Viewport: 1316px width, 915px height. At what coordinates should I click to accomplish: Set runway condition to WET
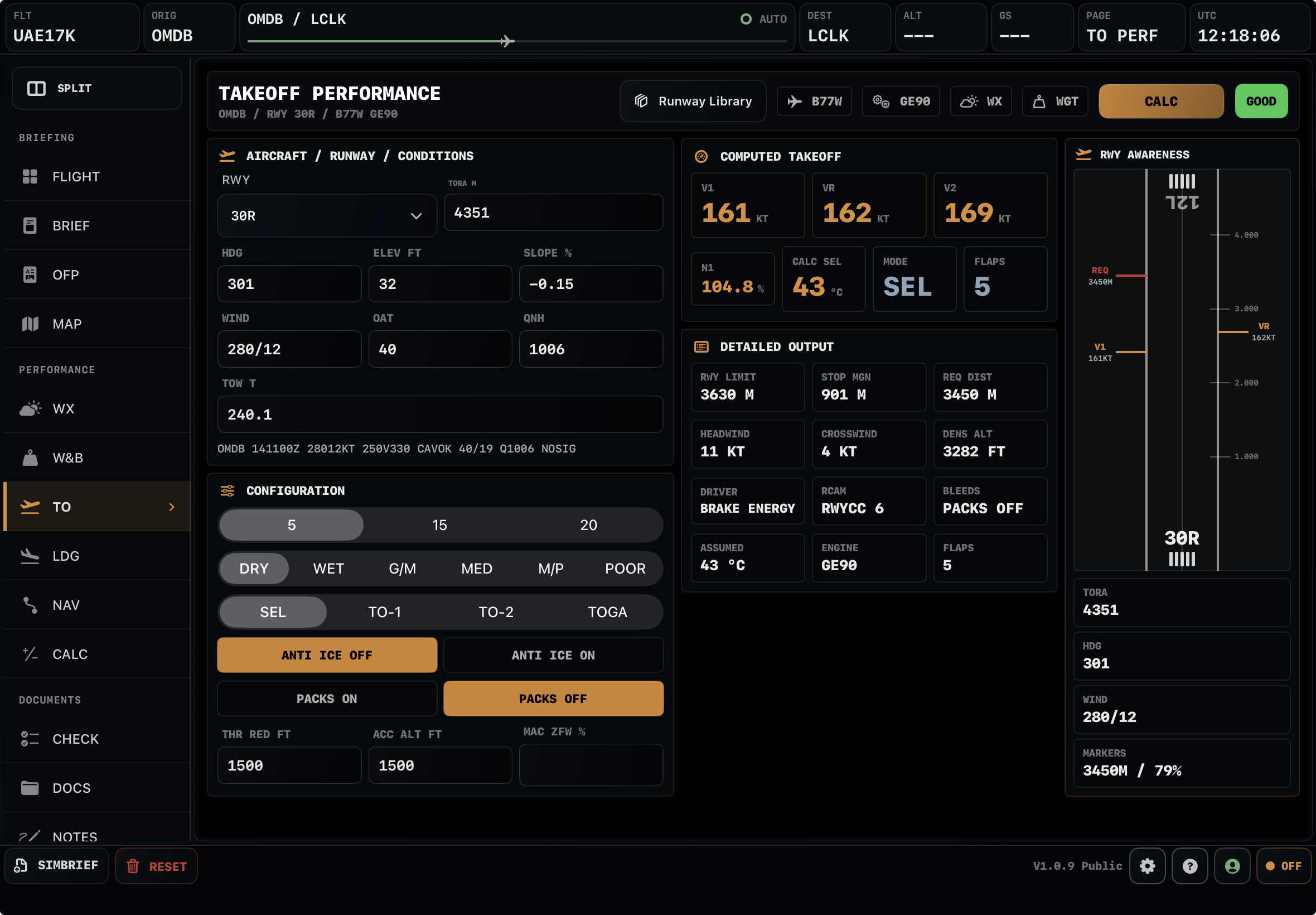point(328,569)
